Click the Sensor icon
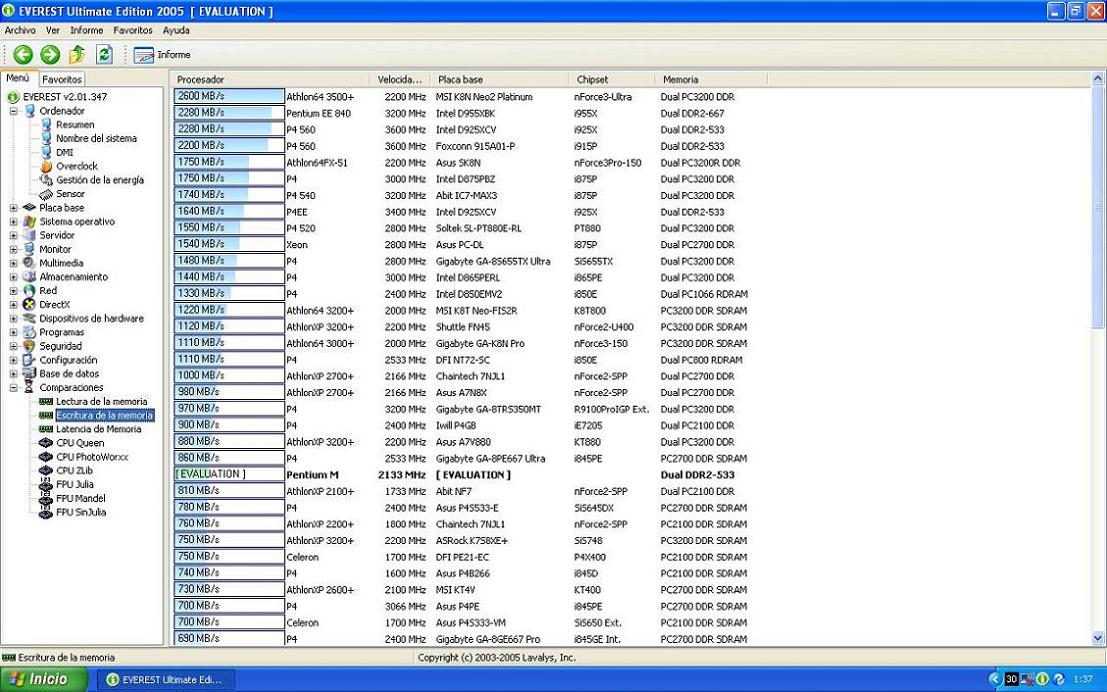The image size is (1107, 692). (46, 193)
